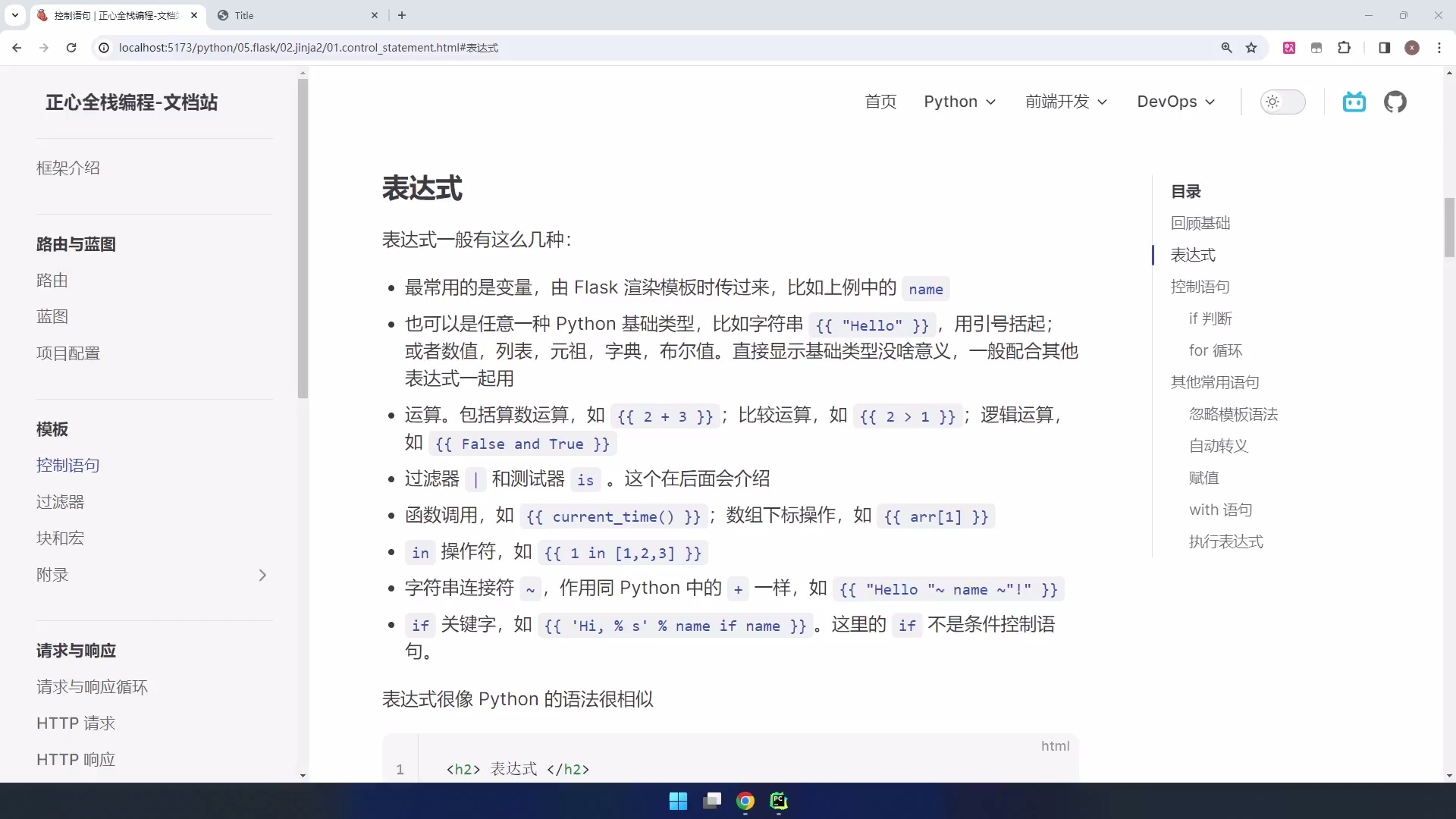Open 过滤器 in the sidebar
The image size is (1456, 819).
[x=60, y=501]
